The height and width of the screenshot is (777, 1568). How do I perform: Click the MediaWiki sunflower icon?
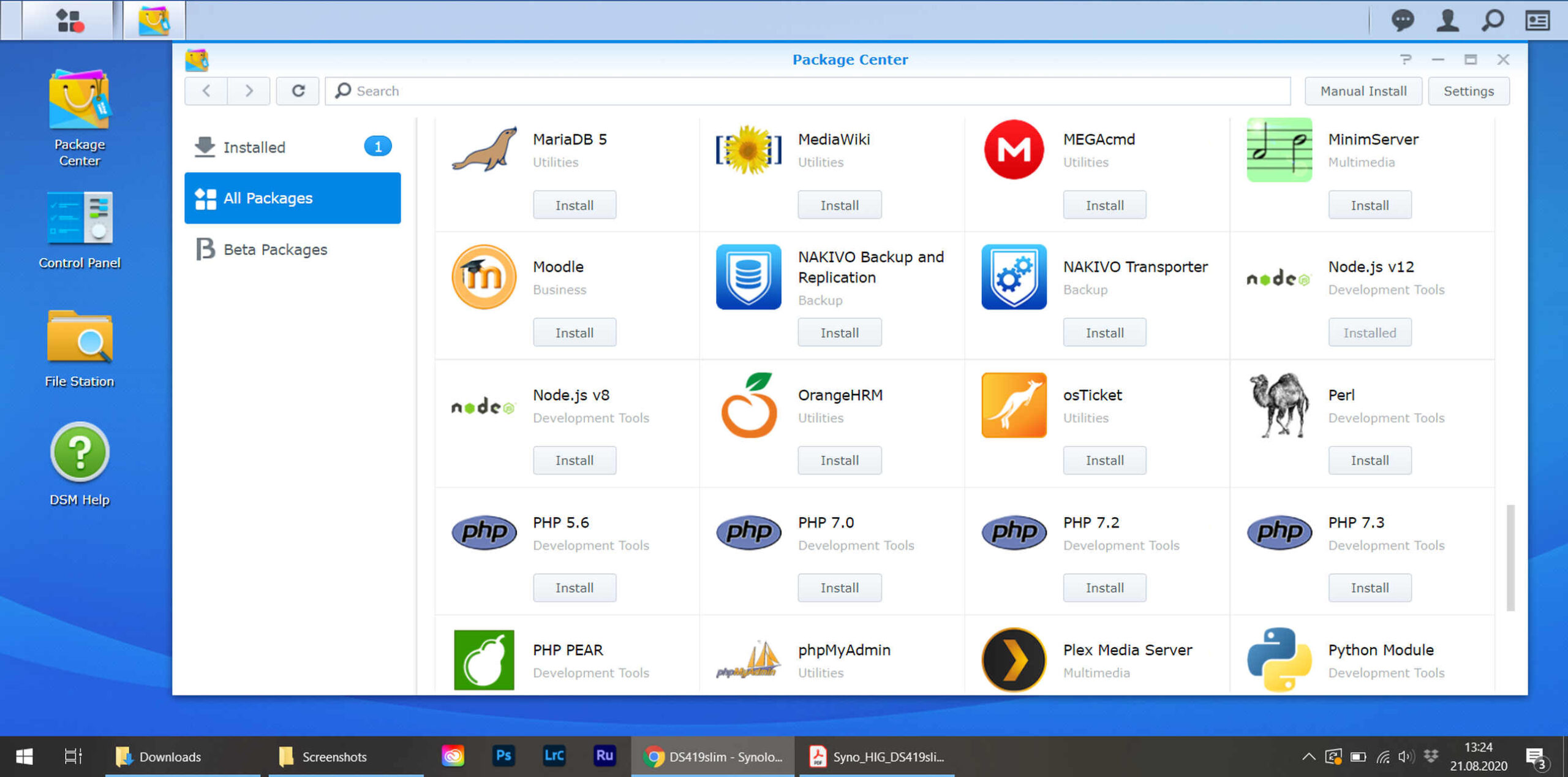pyautogui.click(x=748, y=149)
